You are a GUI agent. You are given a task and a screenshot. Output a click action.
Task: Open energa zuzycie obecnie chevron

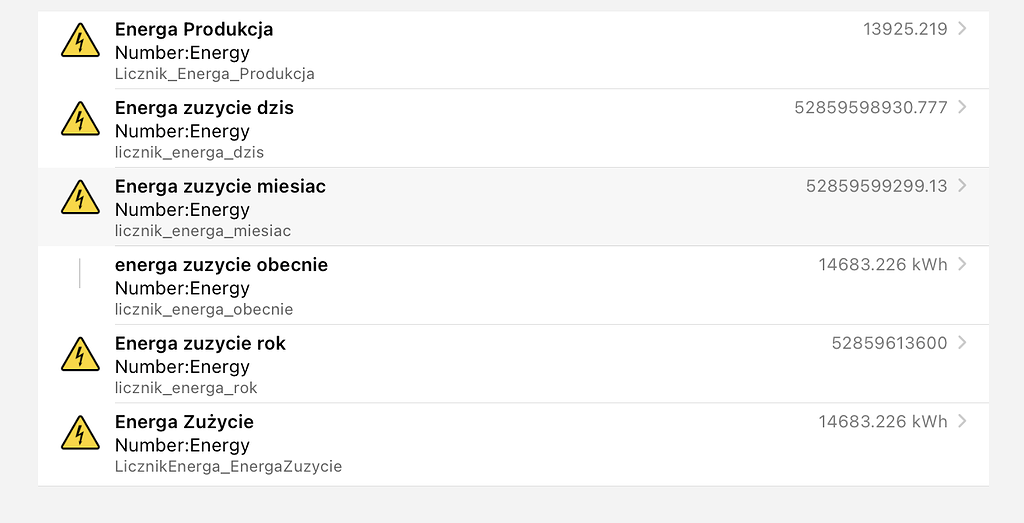[962, 264]
